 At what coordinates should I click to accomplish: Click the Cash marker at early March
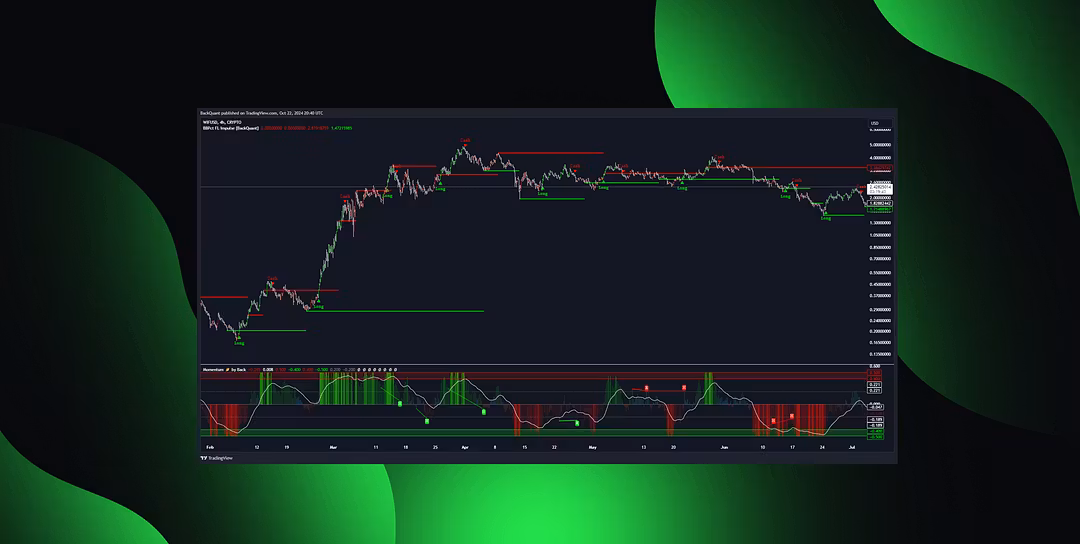coord(344,196)
